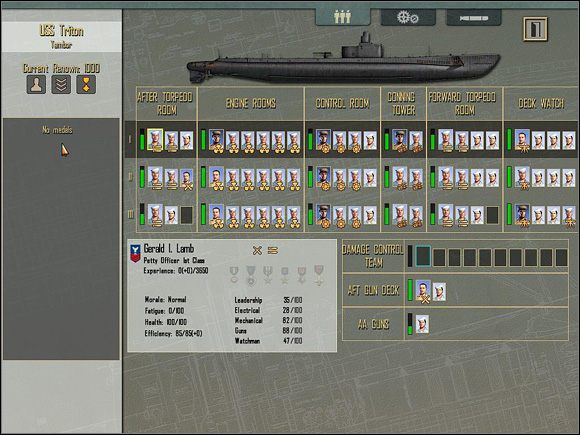Select first sailor in Forward Torpedo Room watch I
The image size is (580, 435).
(x=446, y=140)
